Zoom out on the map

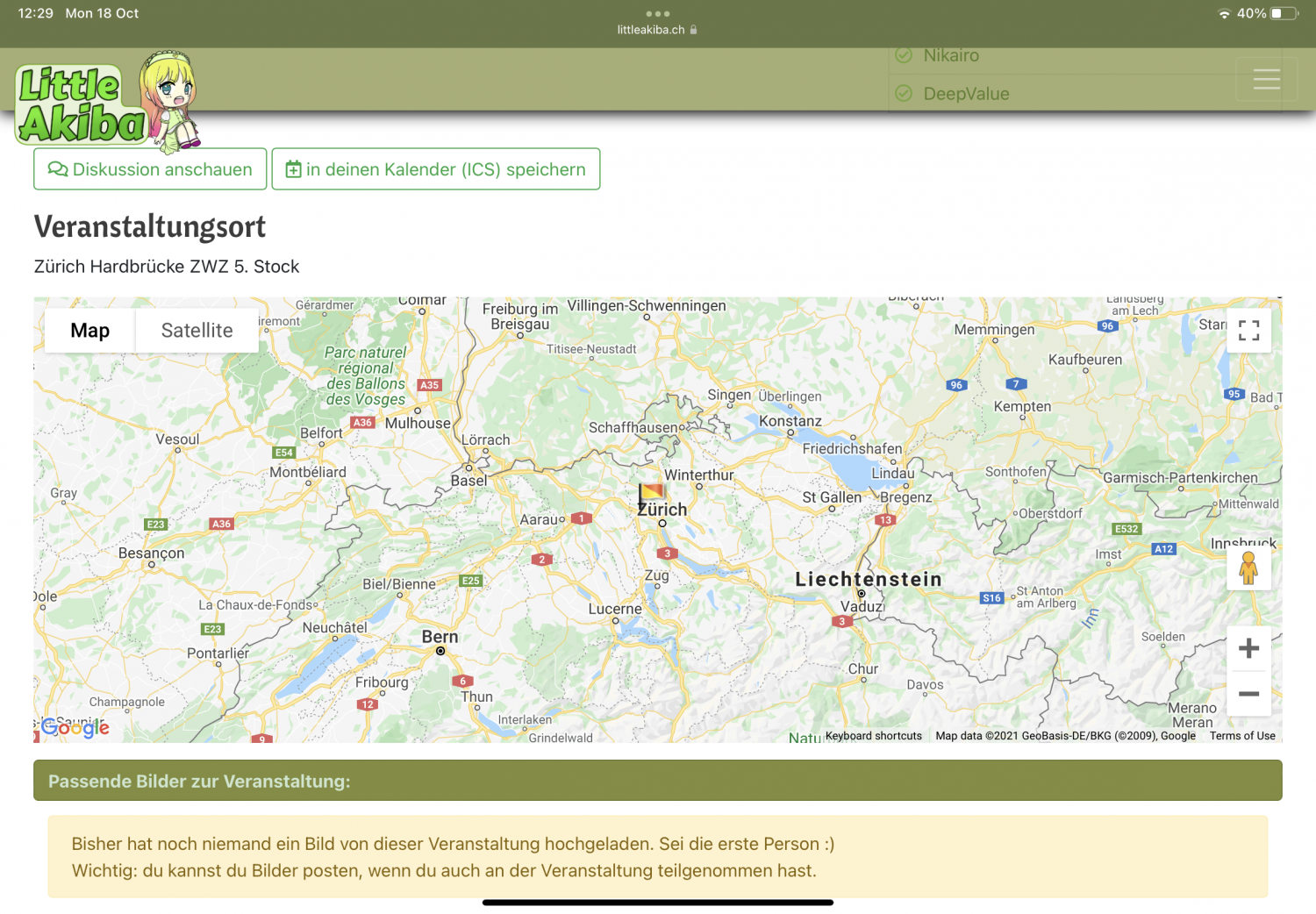tap(1248, 694)
